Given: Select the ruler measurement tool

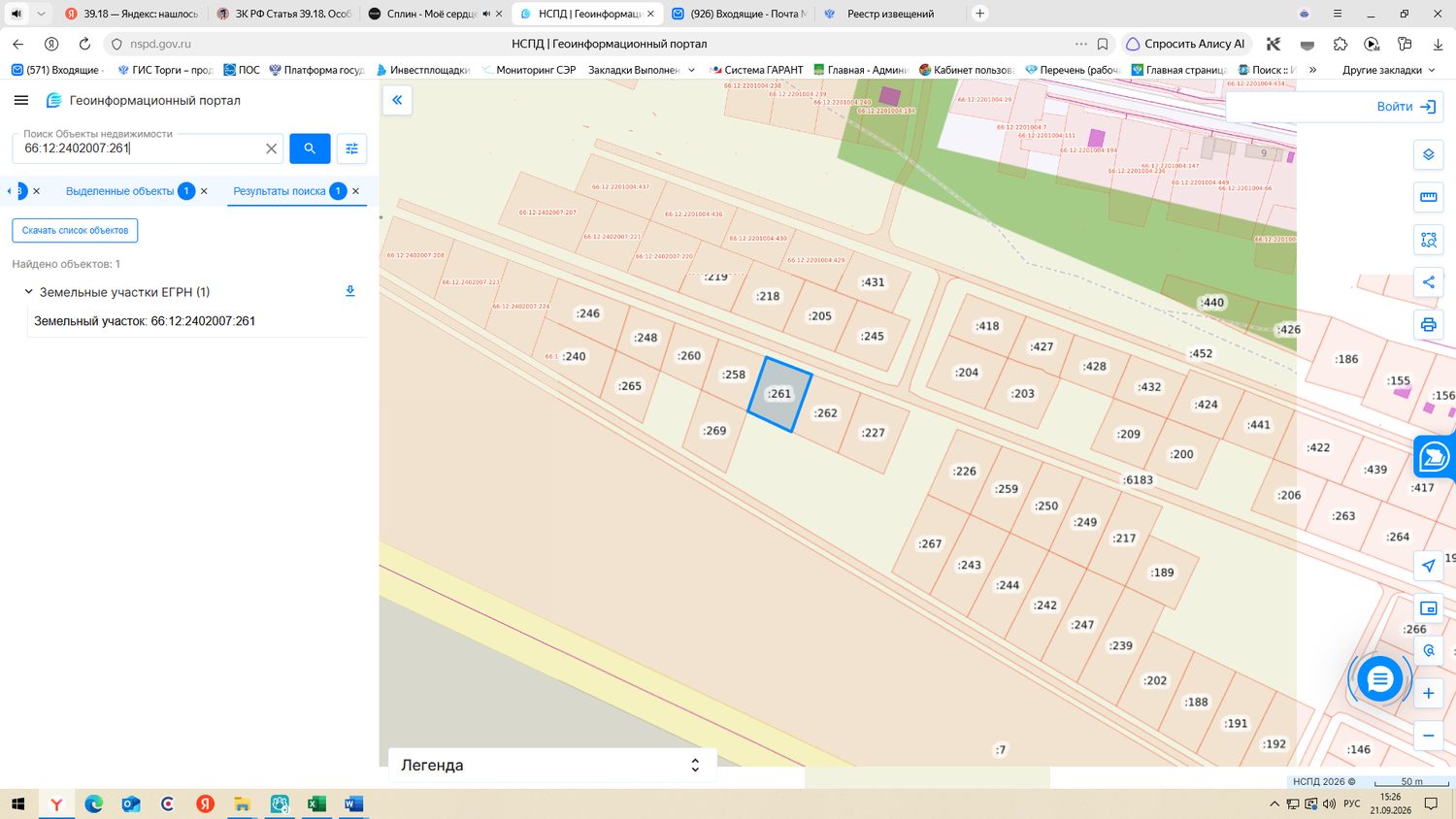Looking at the screenshot, I should point(1429,197).
